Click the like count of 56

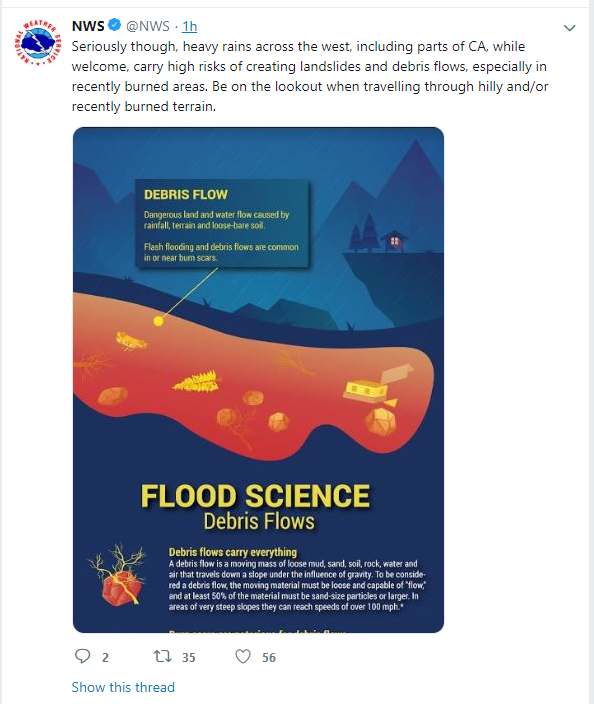point(269,657)
